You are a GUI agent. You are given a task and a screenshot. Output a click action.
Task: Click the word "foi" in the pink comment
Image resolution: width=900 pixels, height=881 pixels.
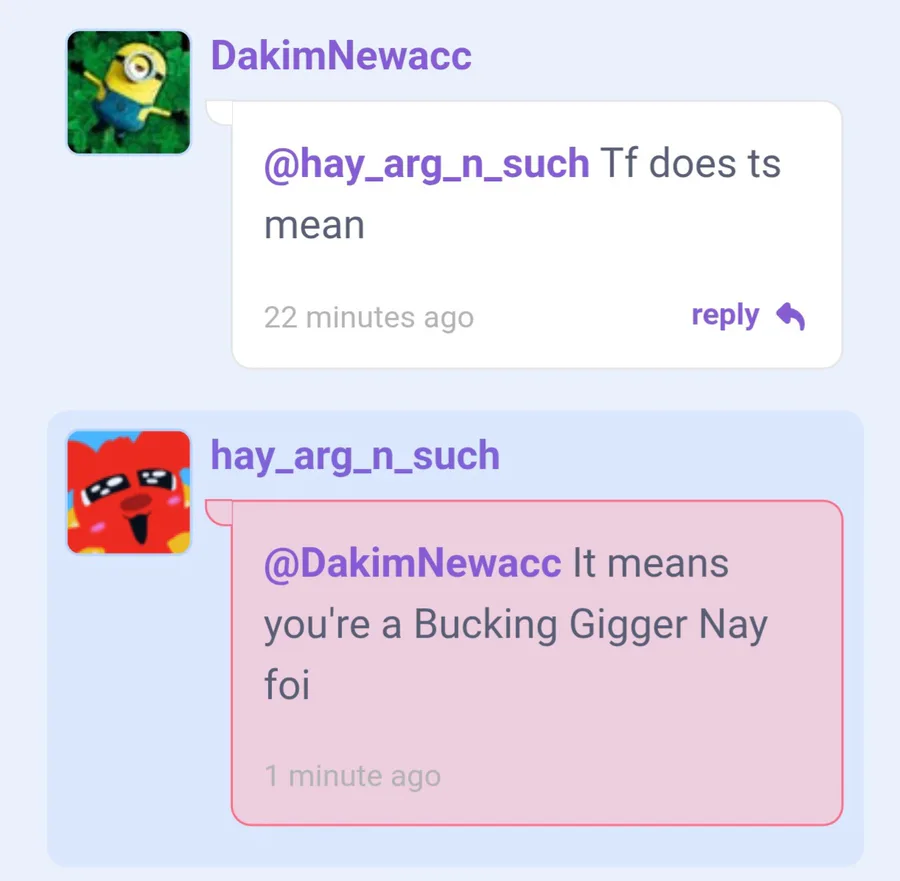click(x=287, y=685)
